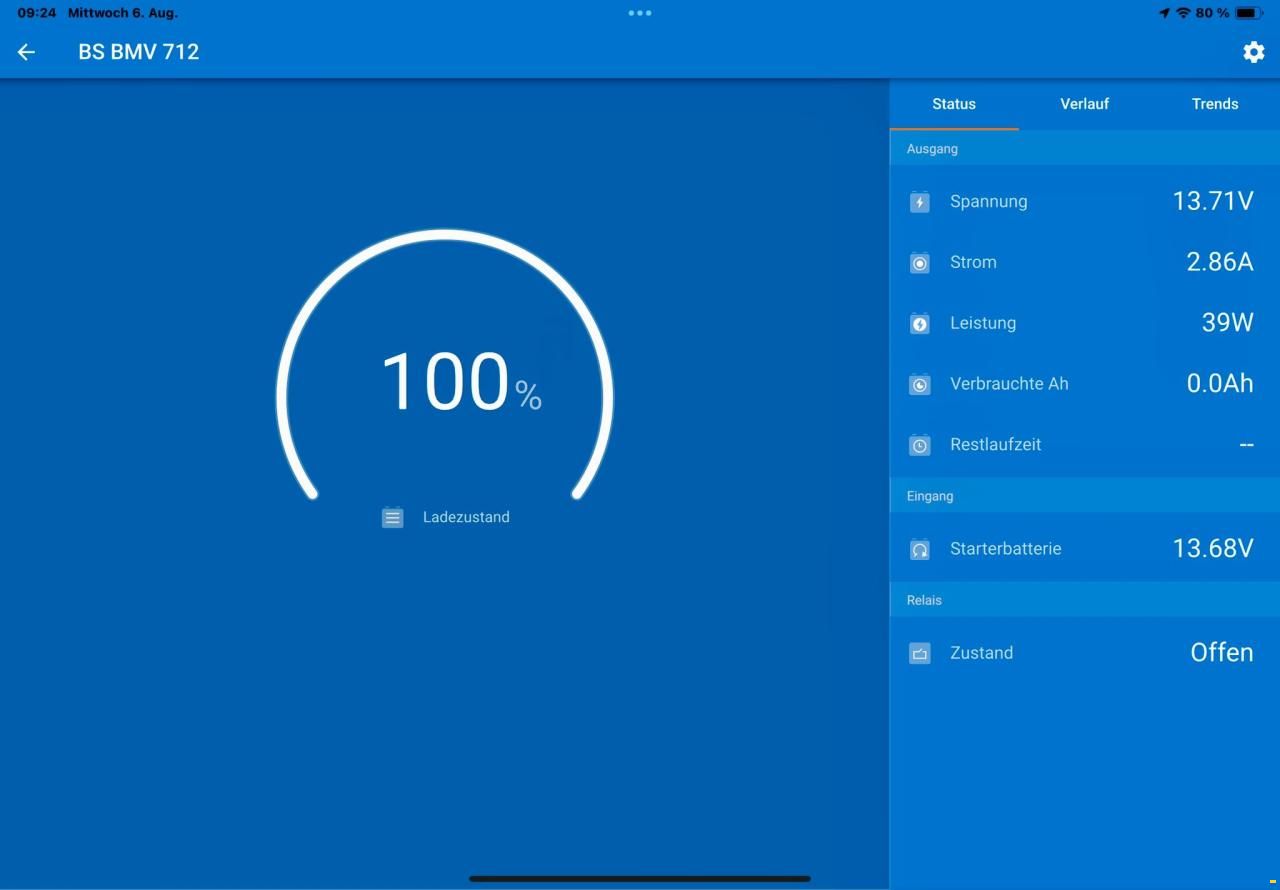This screenshot has width=1280, height=890.
Task: Select the Status tab
Action: [954, 104]
